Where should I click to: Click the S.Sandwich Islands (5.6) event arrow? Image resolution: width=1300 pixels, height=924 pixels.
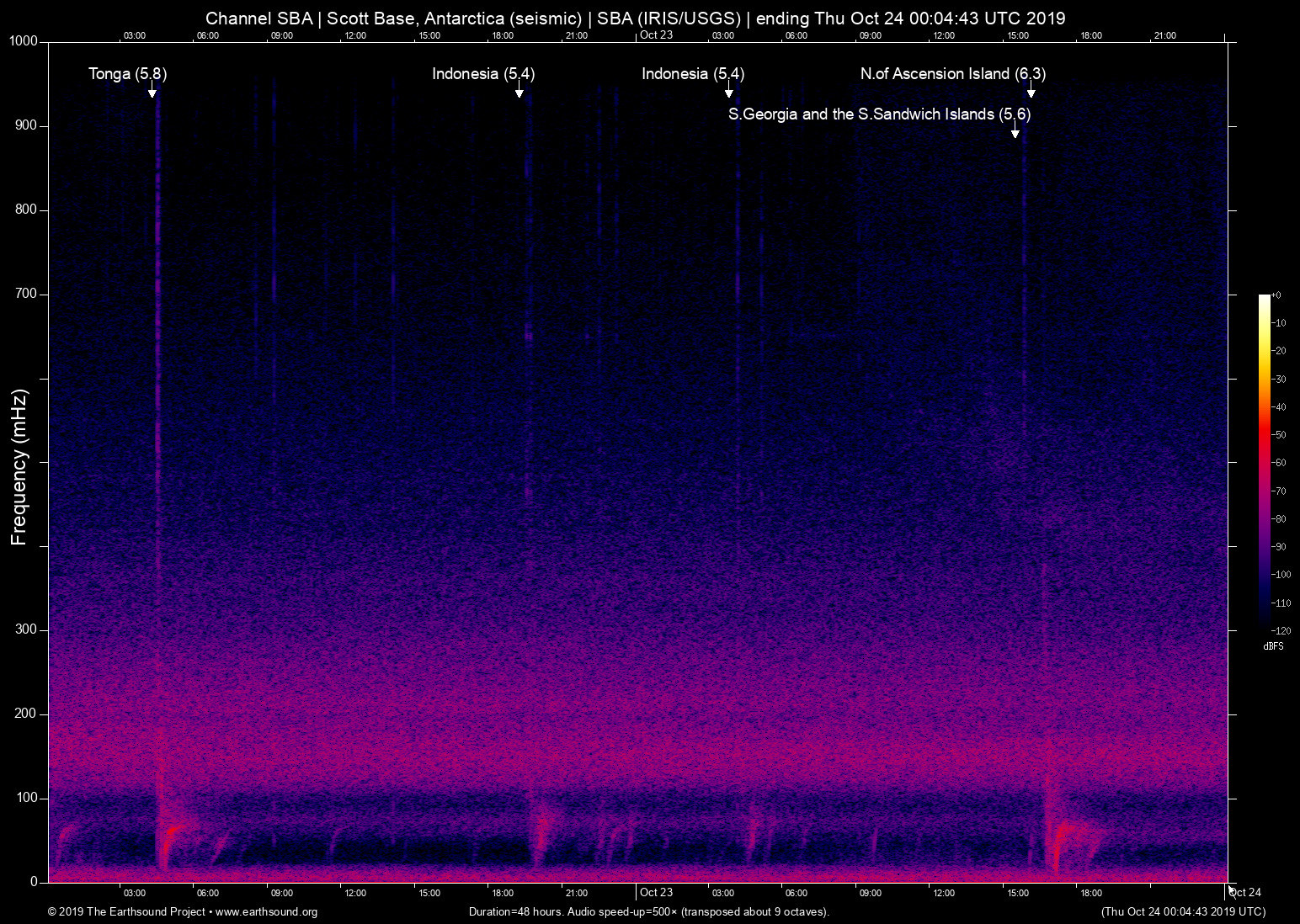click(x=1015, y=133)
